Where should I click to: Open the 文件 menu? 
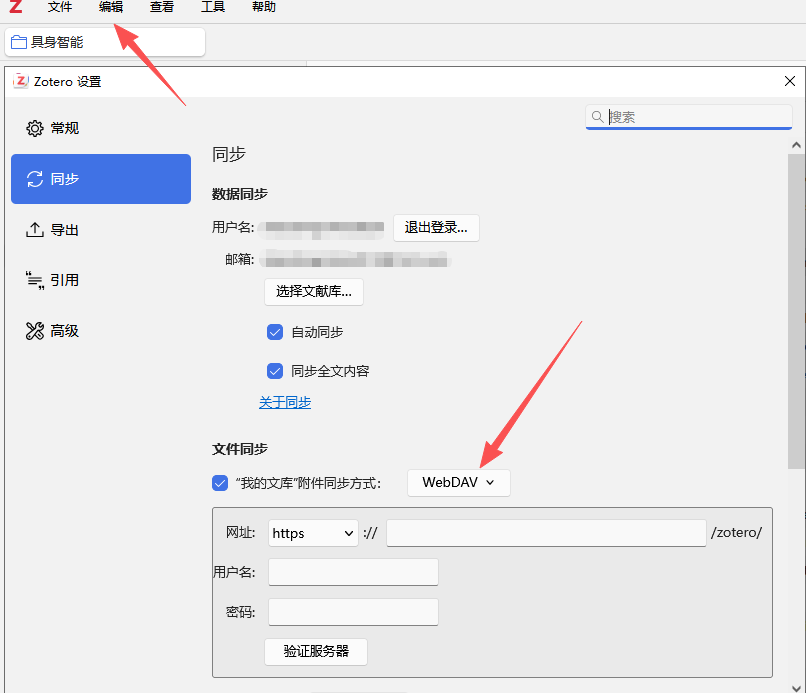pos(60,7)
